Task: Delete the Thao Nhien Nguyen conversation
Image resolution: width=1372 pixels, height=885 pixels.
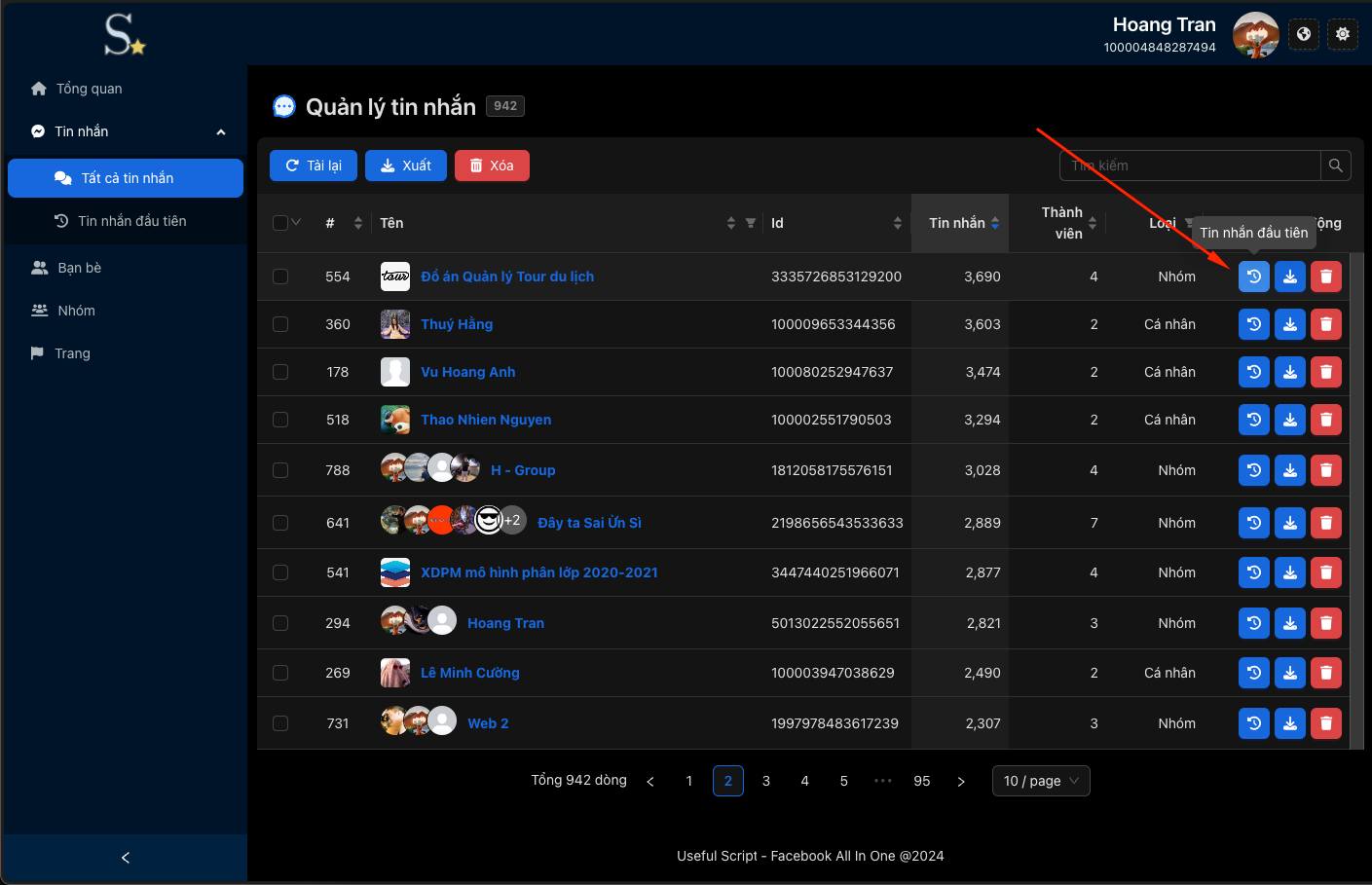Action: 1326,420
